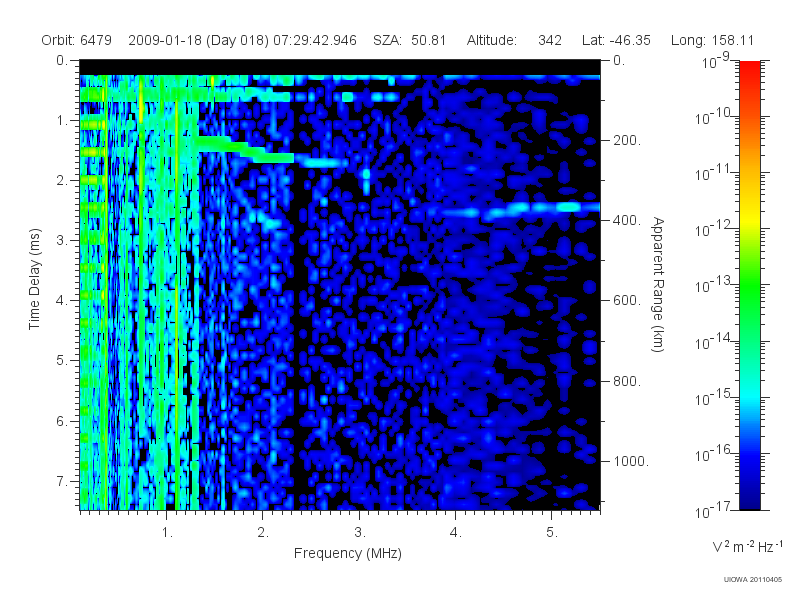Click the '800.' apparent range tick label
The width and height of the screenshot is (800, 600).
coord(627,381)
